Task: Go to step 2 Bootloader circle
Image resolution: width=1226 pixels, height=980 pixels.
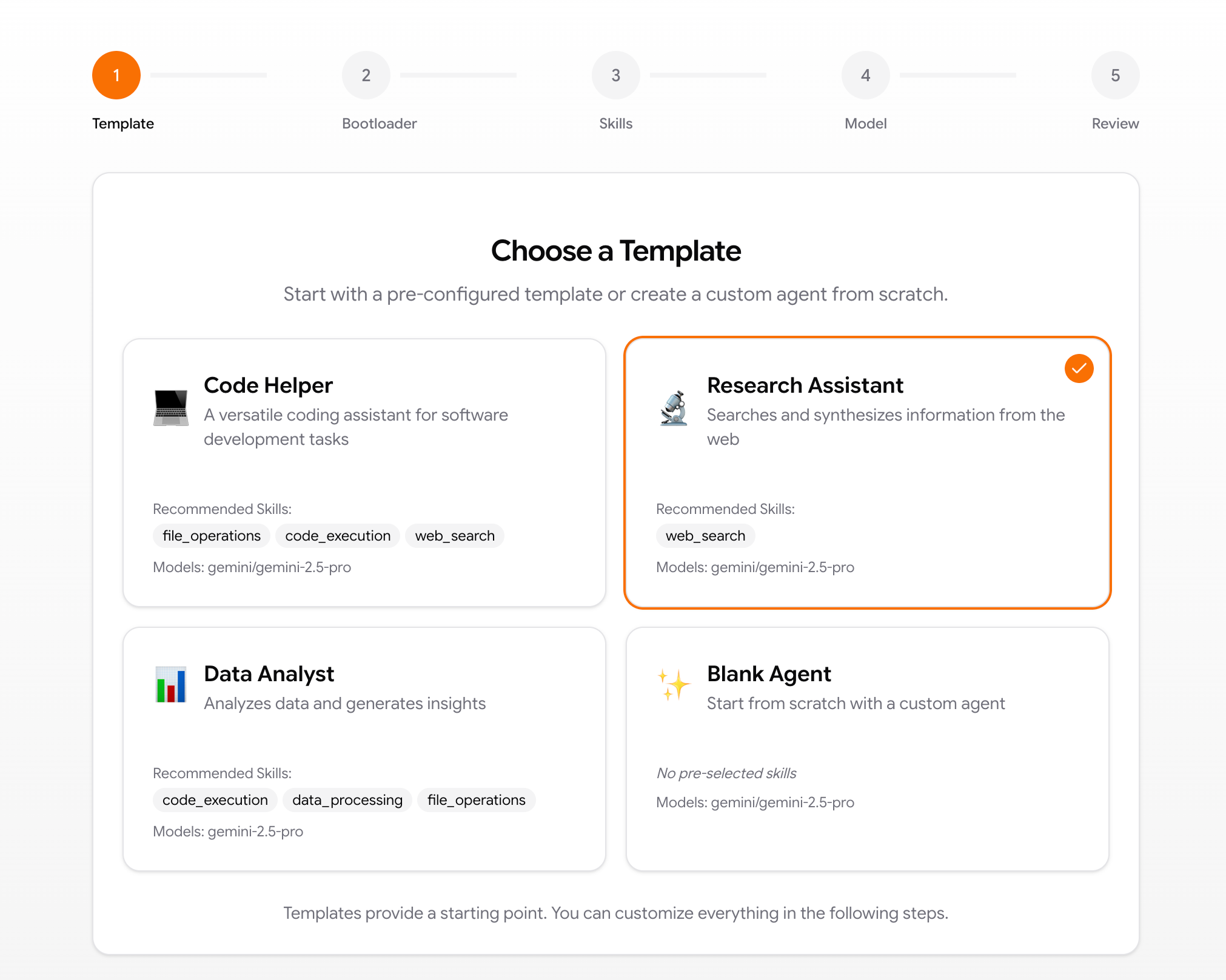Action: coord(366,75)
